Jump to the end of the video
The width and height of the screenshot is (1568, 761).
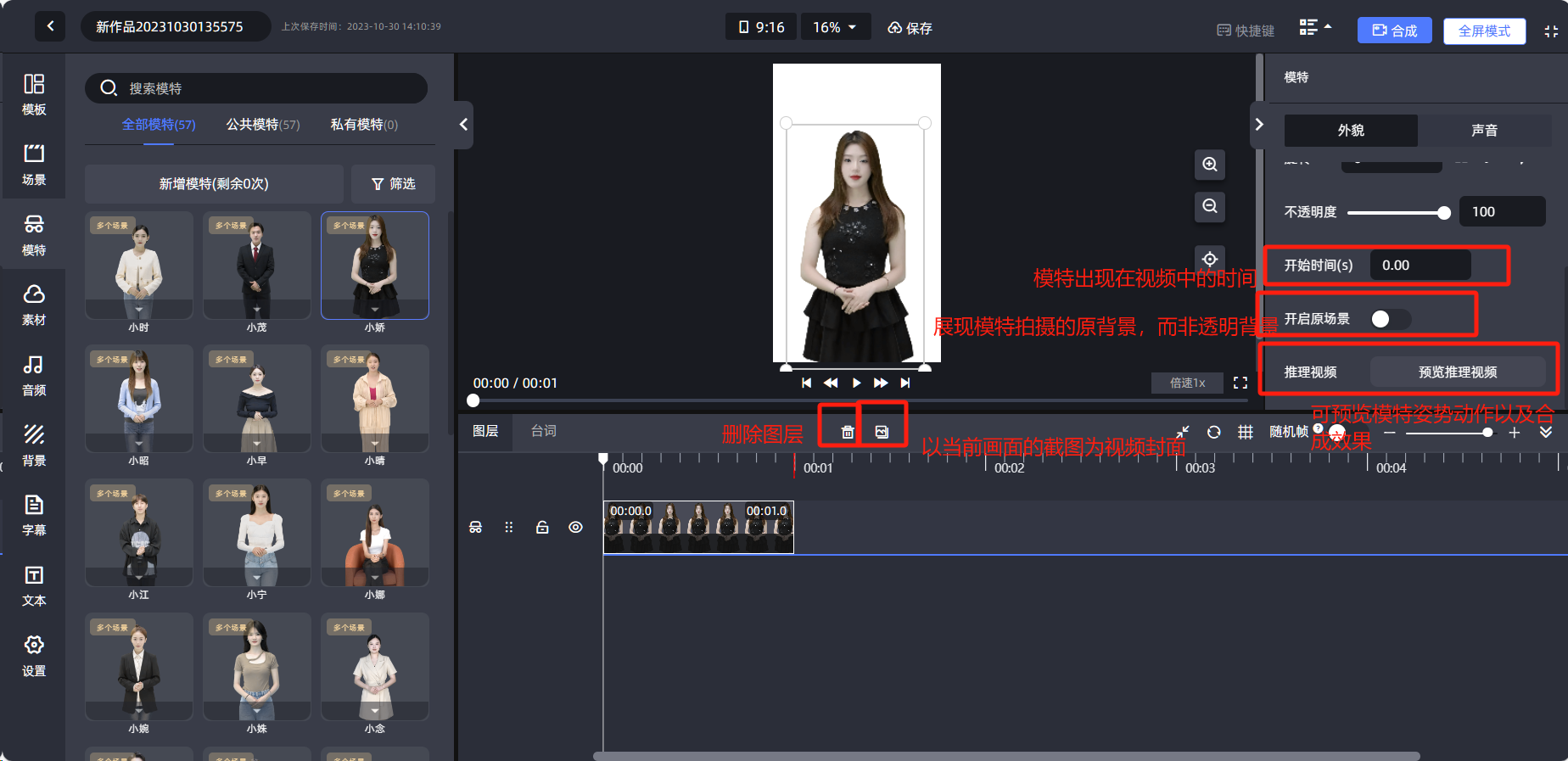pos(905,383)
